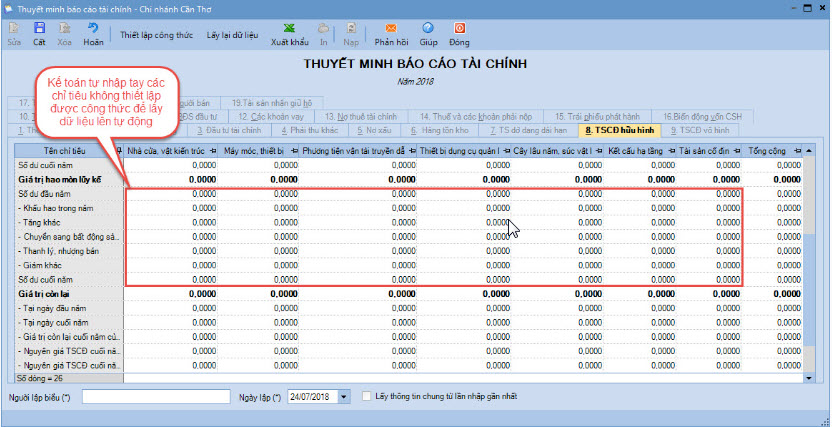
Task: Click Thiết lập công thức button
Action: click(156, 36)
